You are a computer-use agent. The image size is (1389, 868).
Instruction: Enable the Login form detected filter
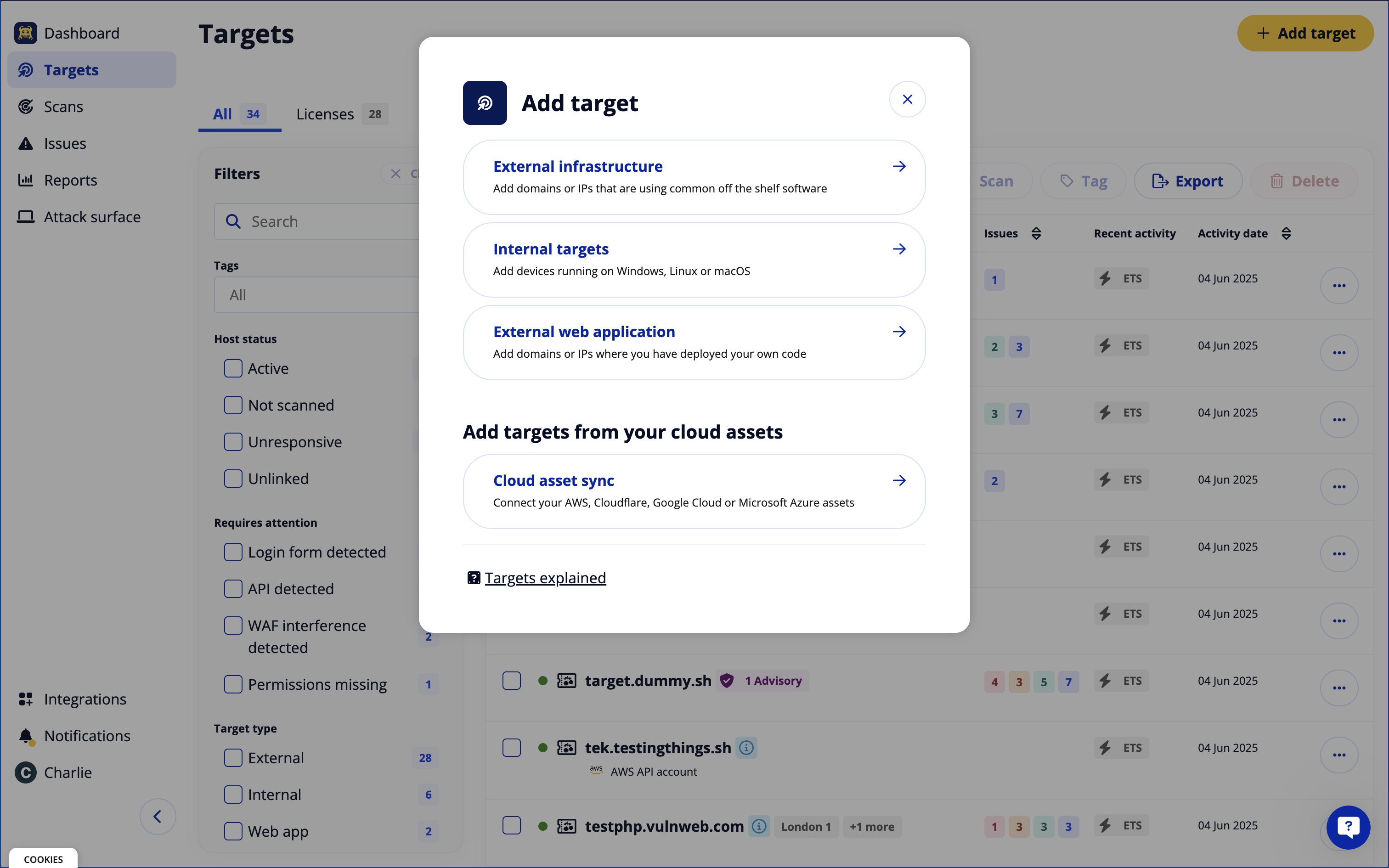click(233, 552)
